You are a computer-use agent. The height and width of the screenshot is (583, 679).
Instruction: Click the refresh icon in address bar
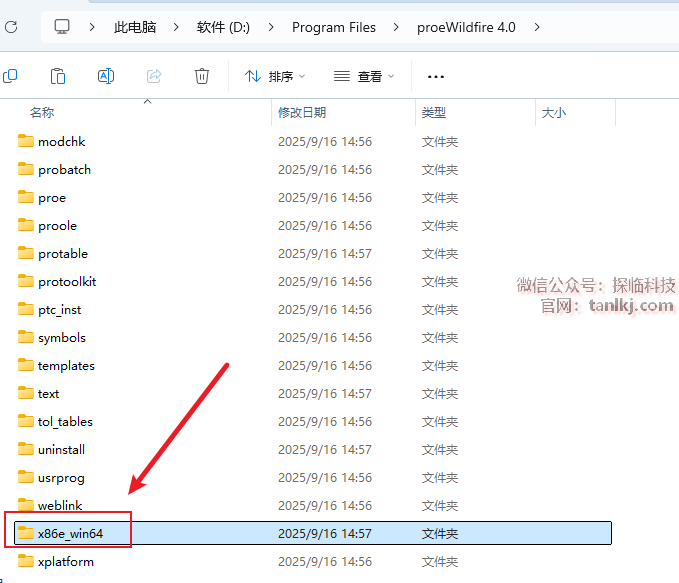click(10, 27)
